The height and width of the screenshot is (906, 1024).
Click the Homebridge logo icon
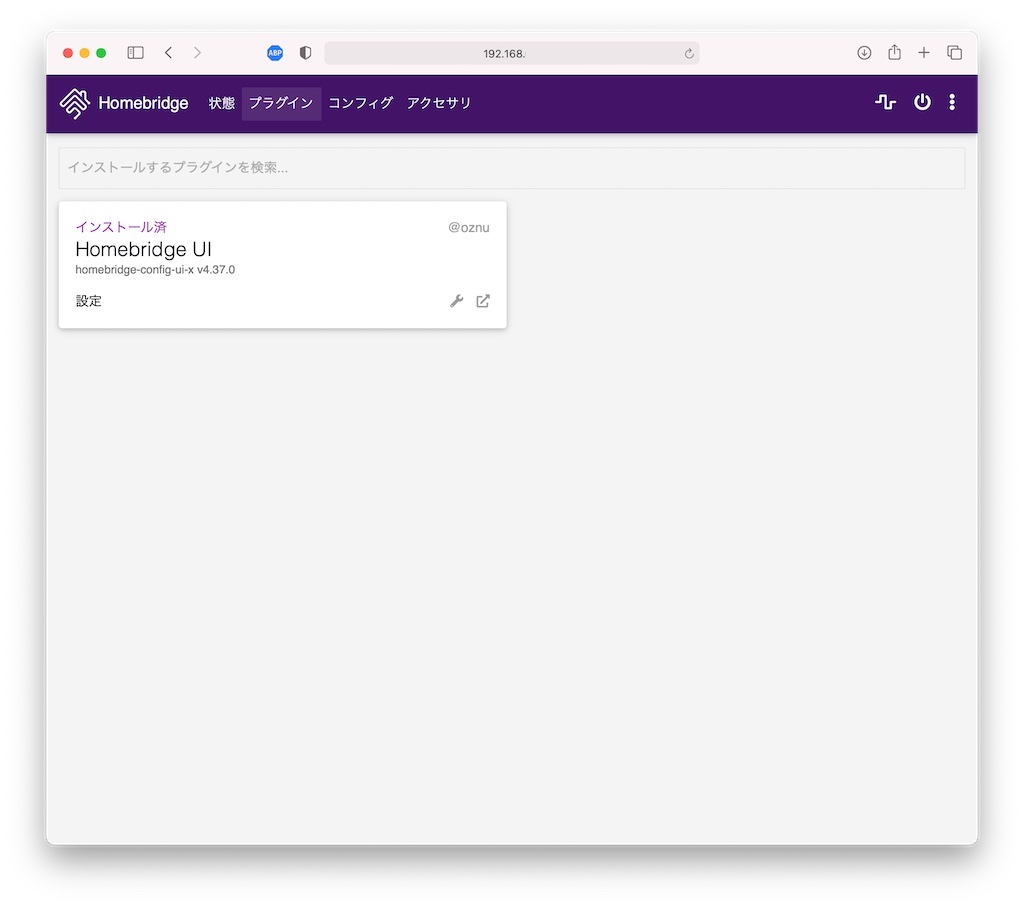pos(74,103)
